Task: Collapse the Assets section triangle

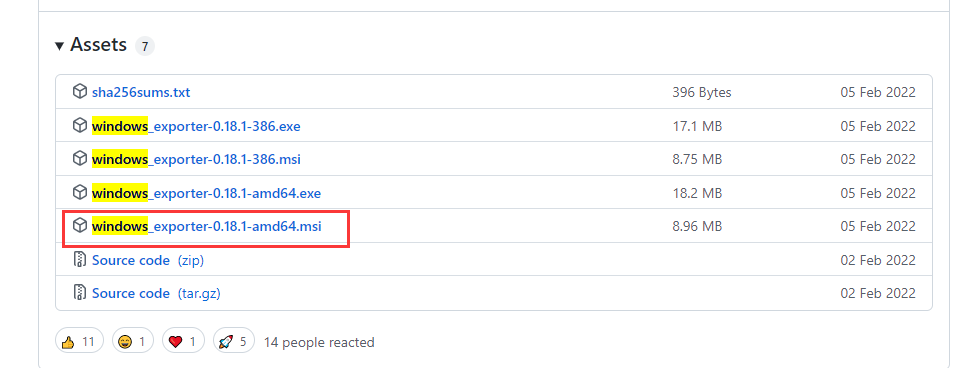Action: (60, 46)
